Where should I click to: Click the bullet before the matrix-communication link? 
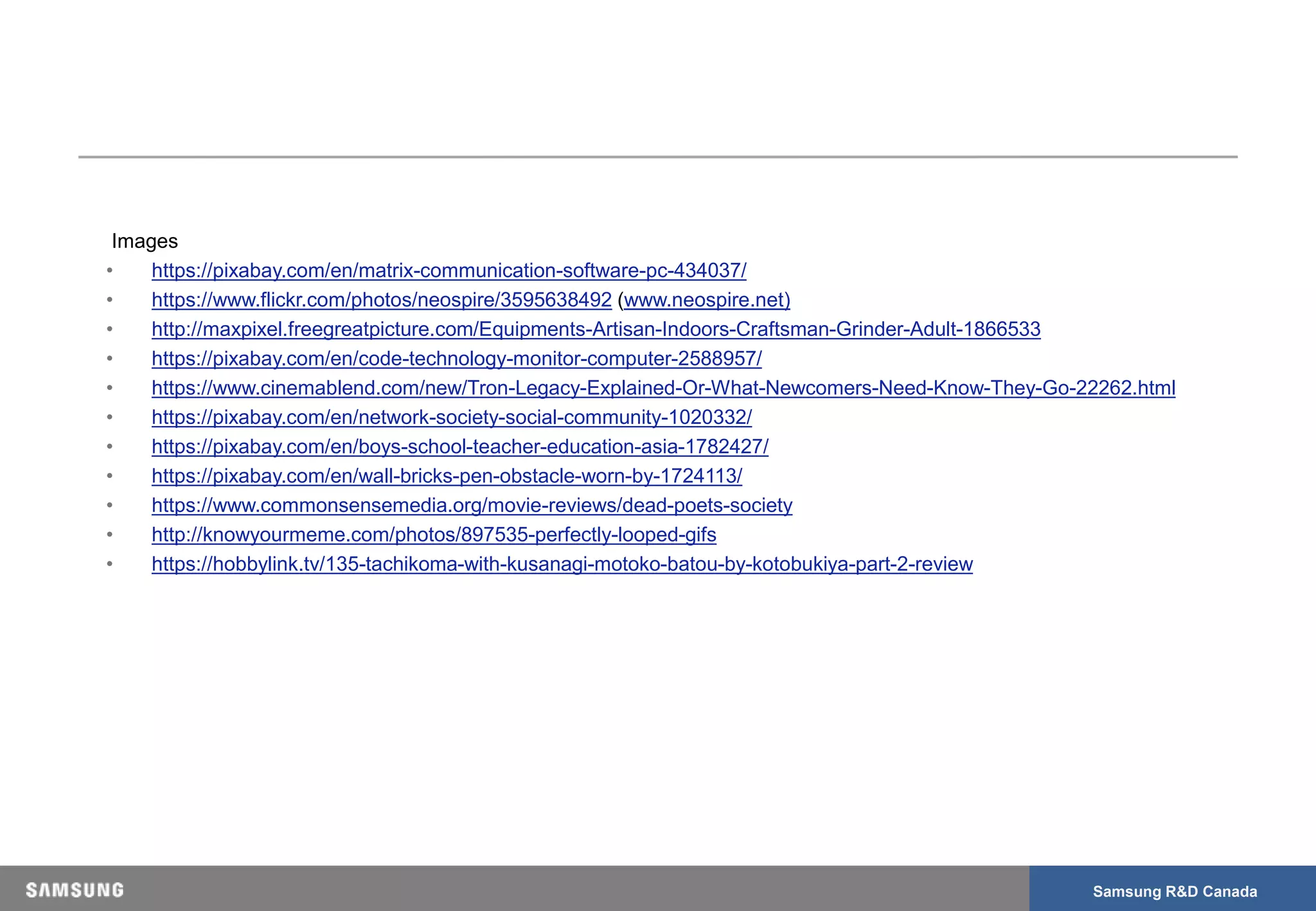(110, 270)
